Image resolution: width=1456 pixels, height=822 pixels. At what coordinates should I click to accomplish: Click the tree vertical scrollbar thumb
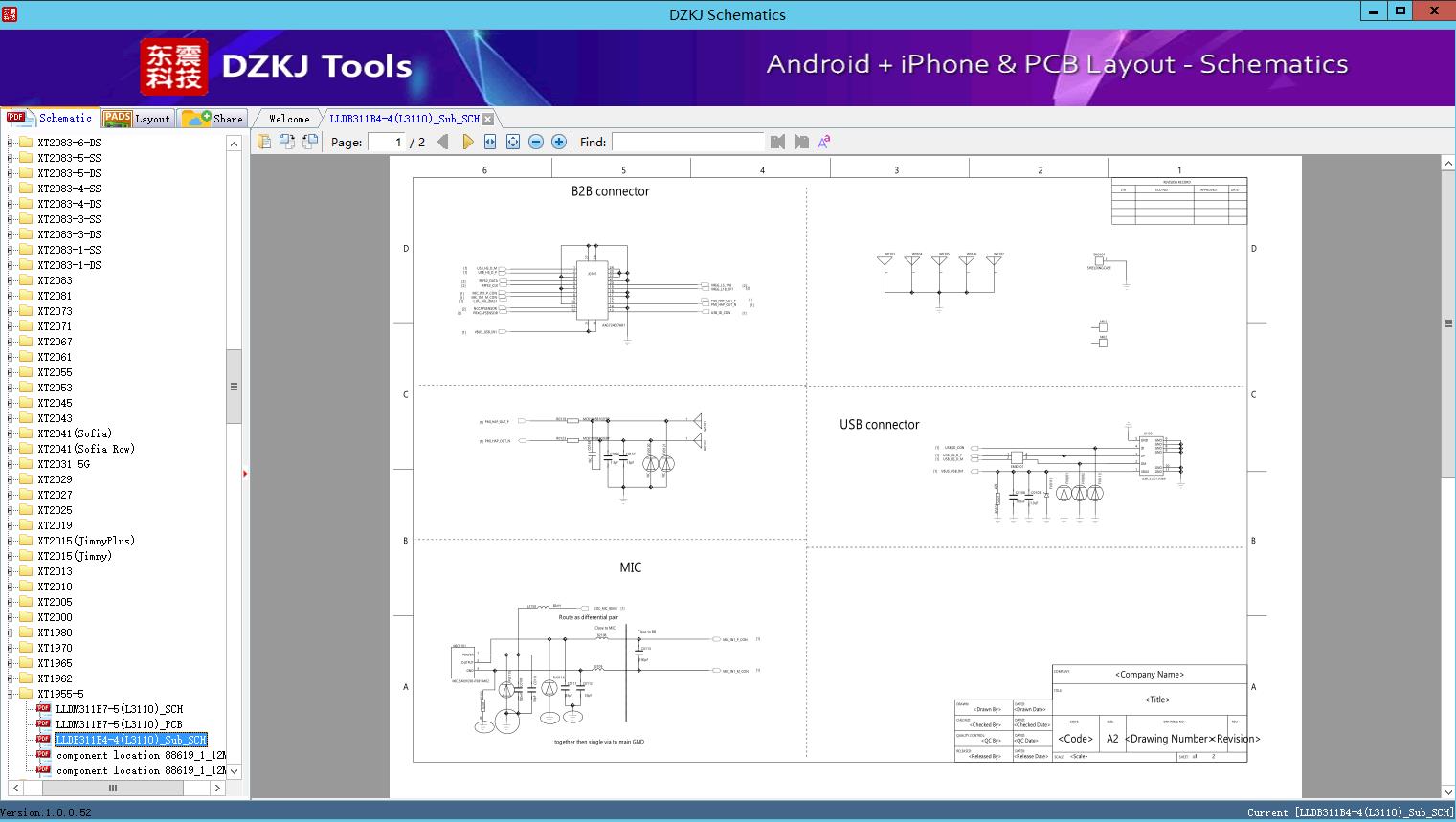point(234,387)
